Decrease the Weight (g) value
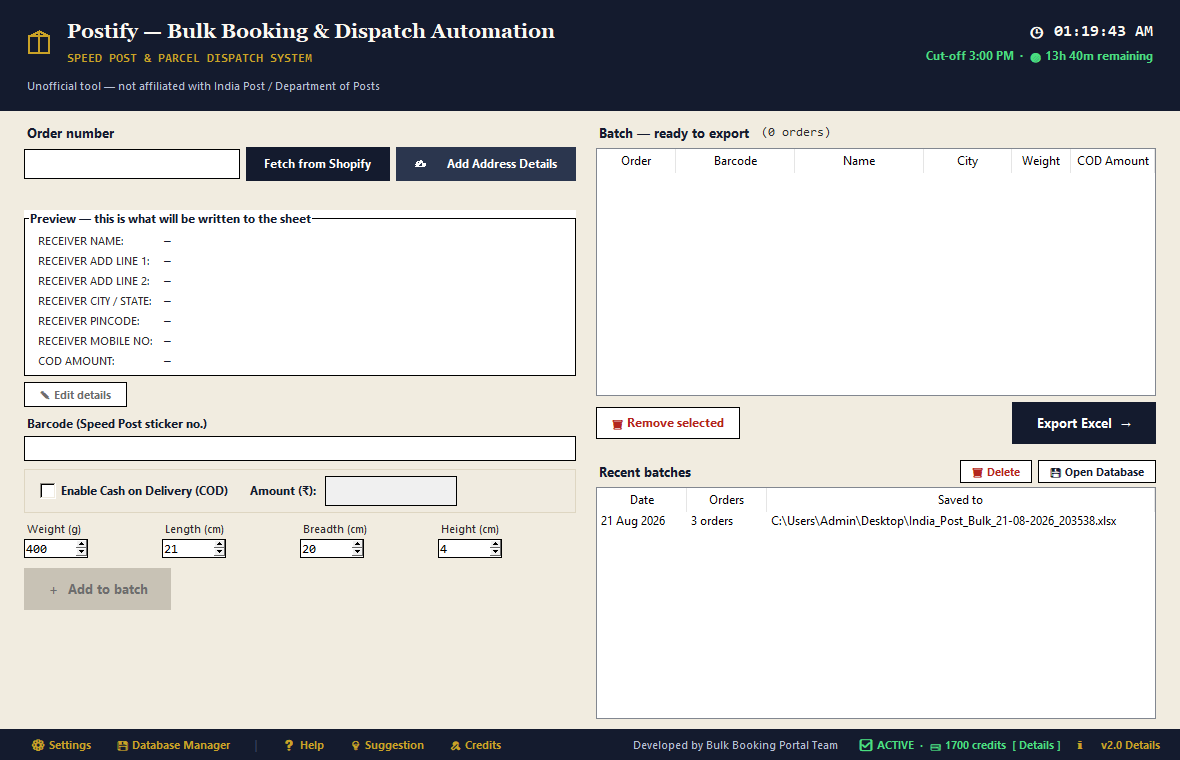 81,553
